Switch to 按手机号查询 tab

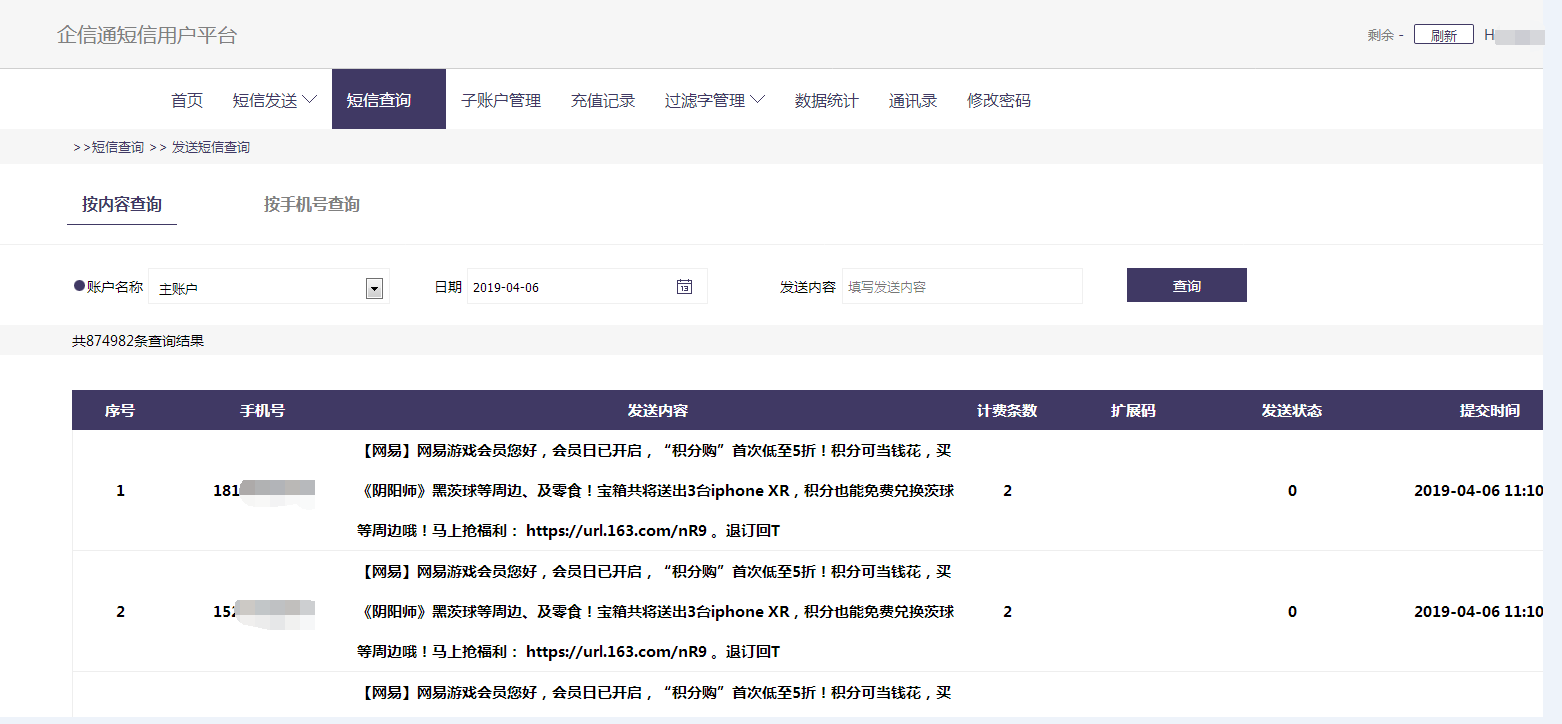[x=311, y=205]
